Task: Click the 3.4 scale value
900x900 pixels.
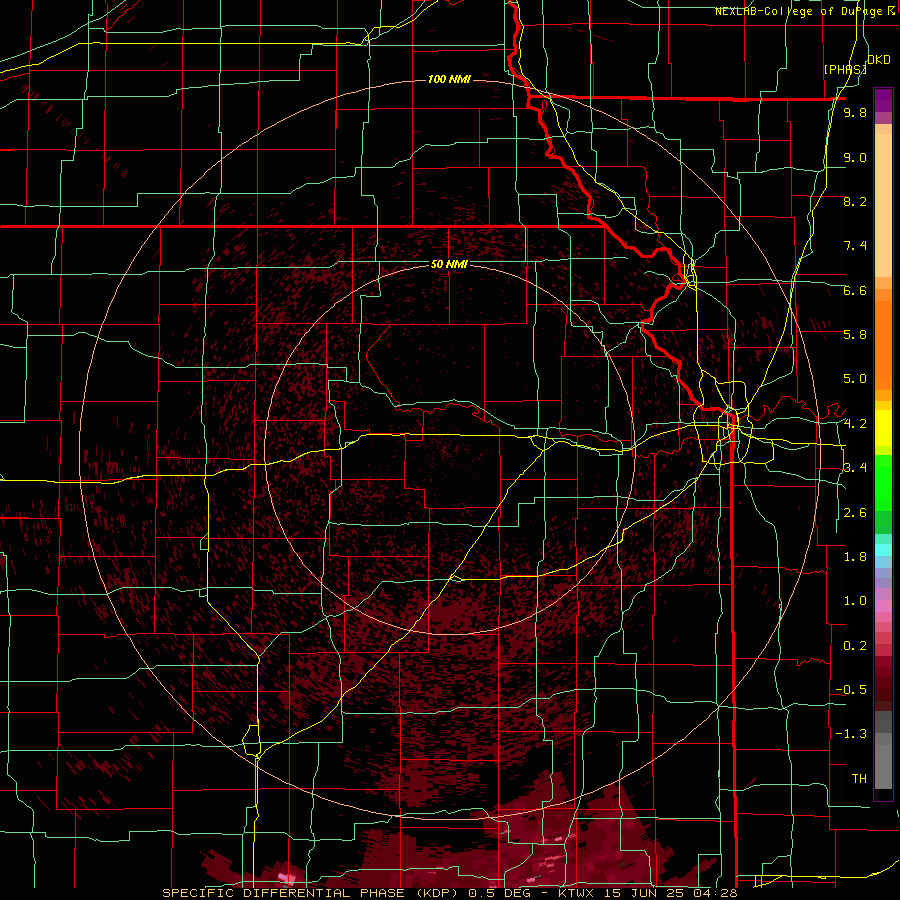Action: (x=855, y=468)
